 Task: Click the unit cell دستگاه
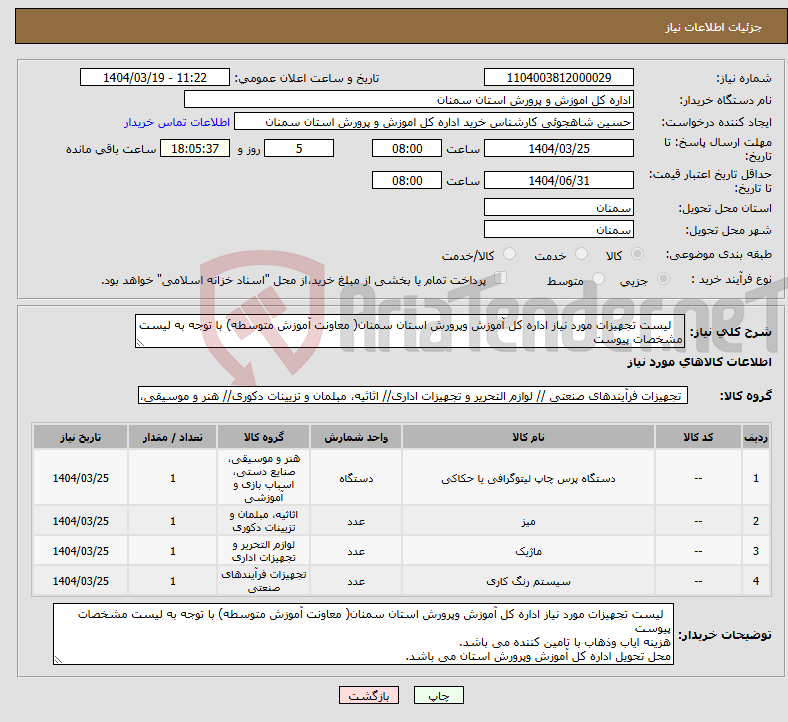(x=356, y=478)
